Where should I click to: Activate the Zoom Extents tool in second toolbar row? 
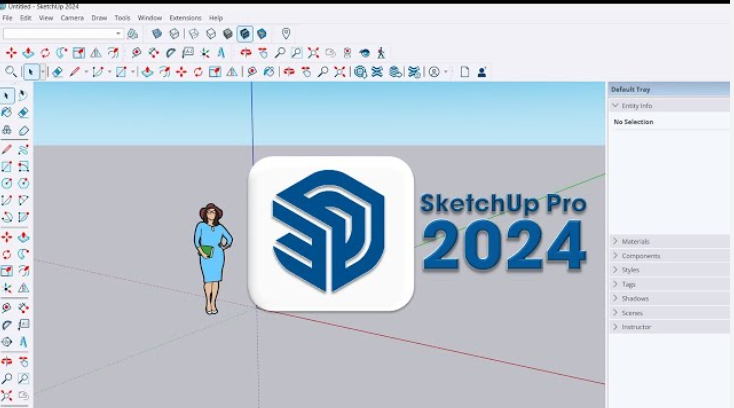click(313, 53)
